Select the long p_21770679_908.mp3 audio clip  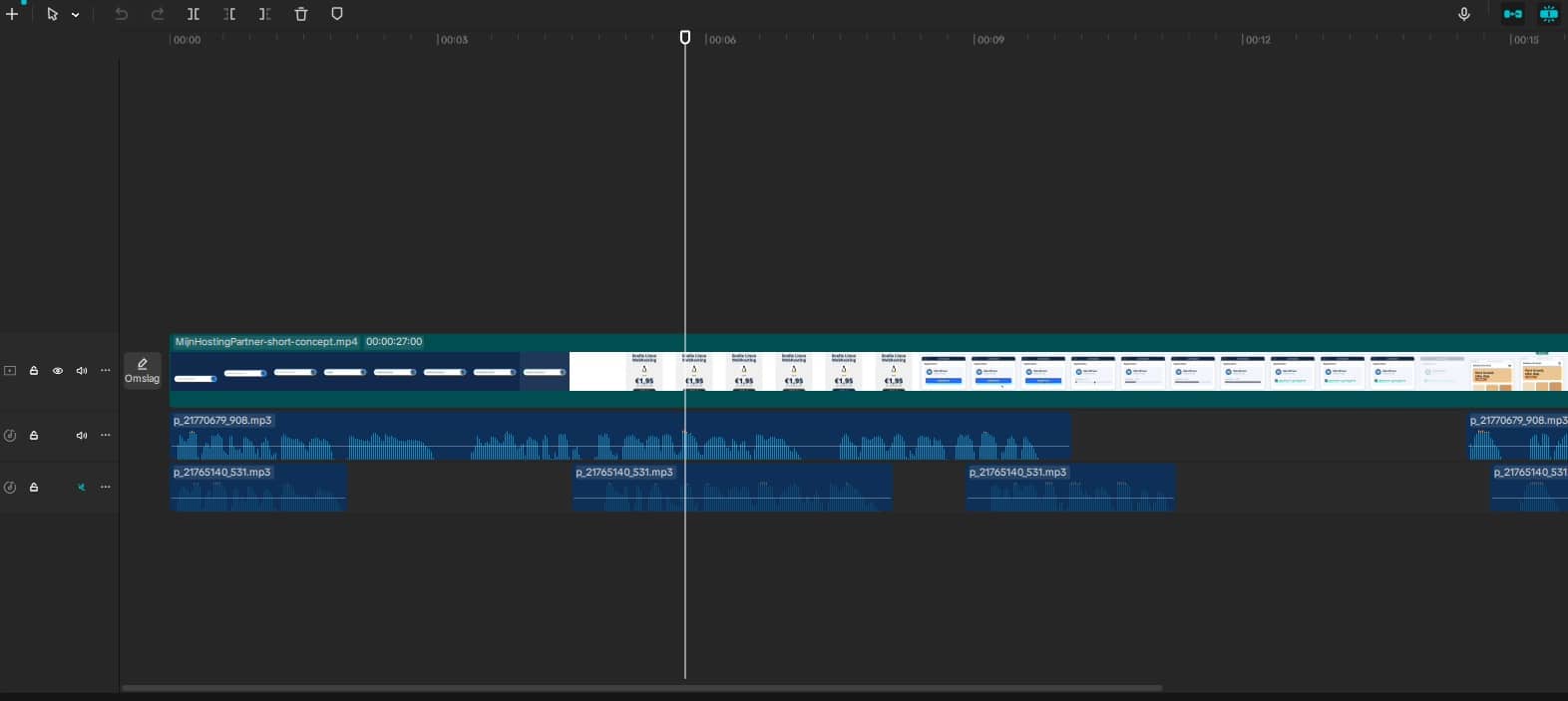(x=620, y=436)
